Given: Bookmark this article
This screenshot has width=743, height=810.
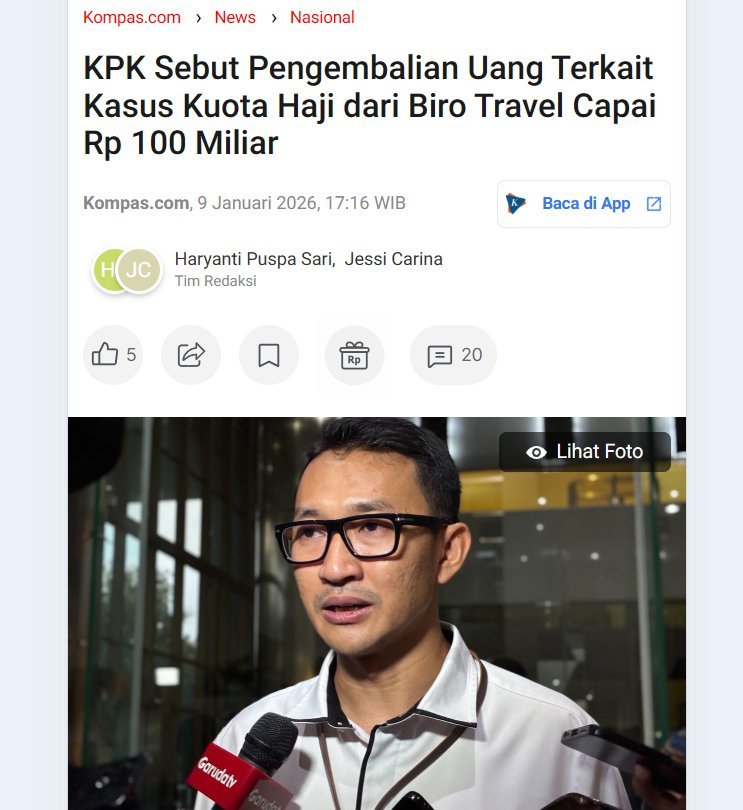Looking at the screenshot, I should [269, 355].
